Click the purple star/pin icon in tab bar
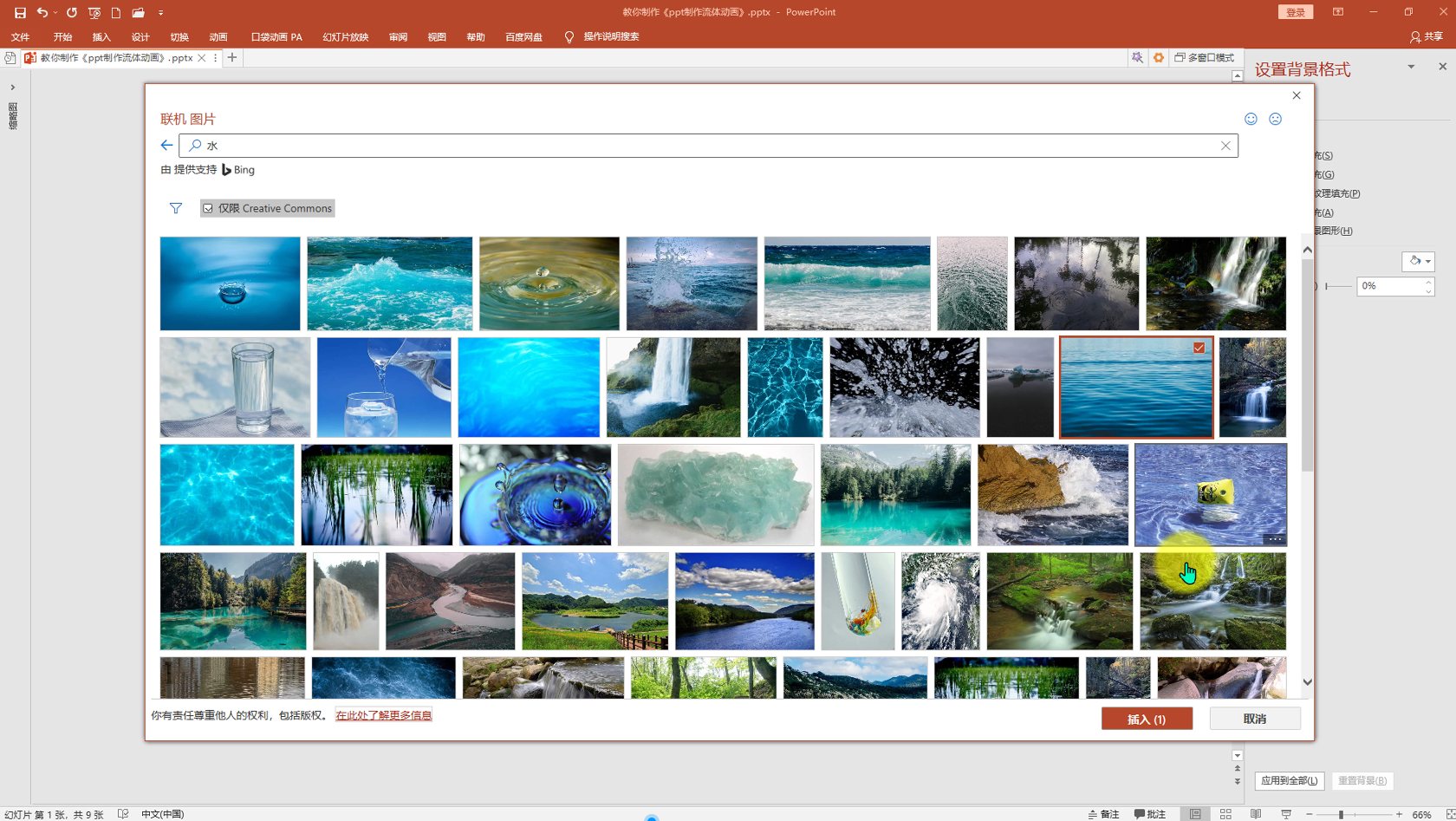This screenshot has height=821, width=1456. click(x=1137, y=57)
